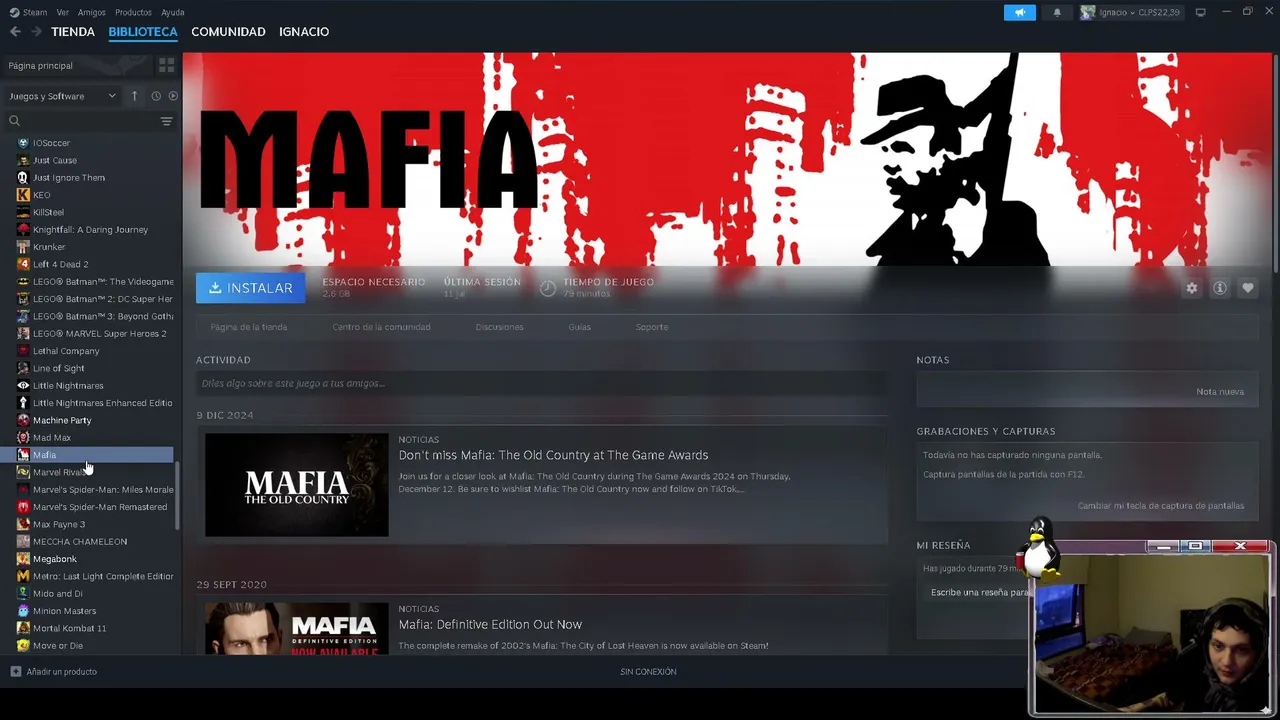Go forward with the right arrow
The height and width of the screenshot is (720, 1280).
(x=37, y=32)
